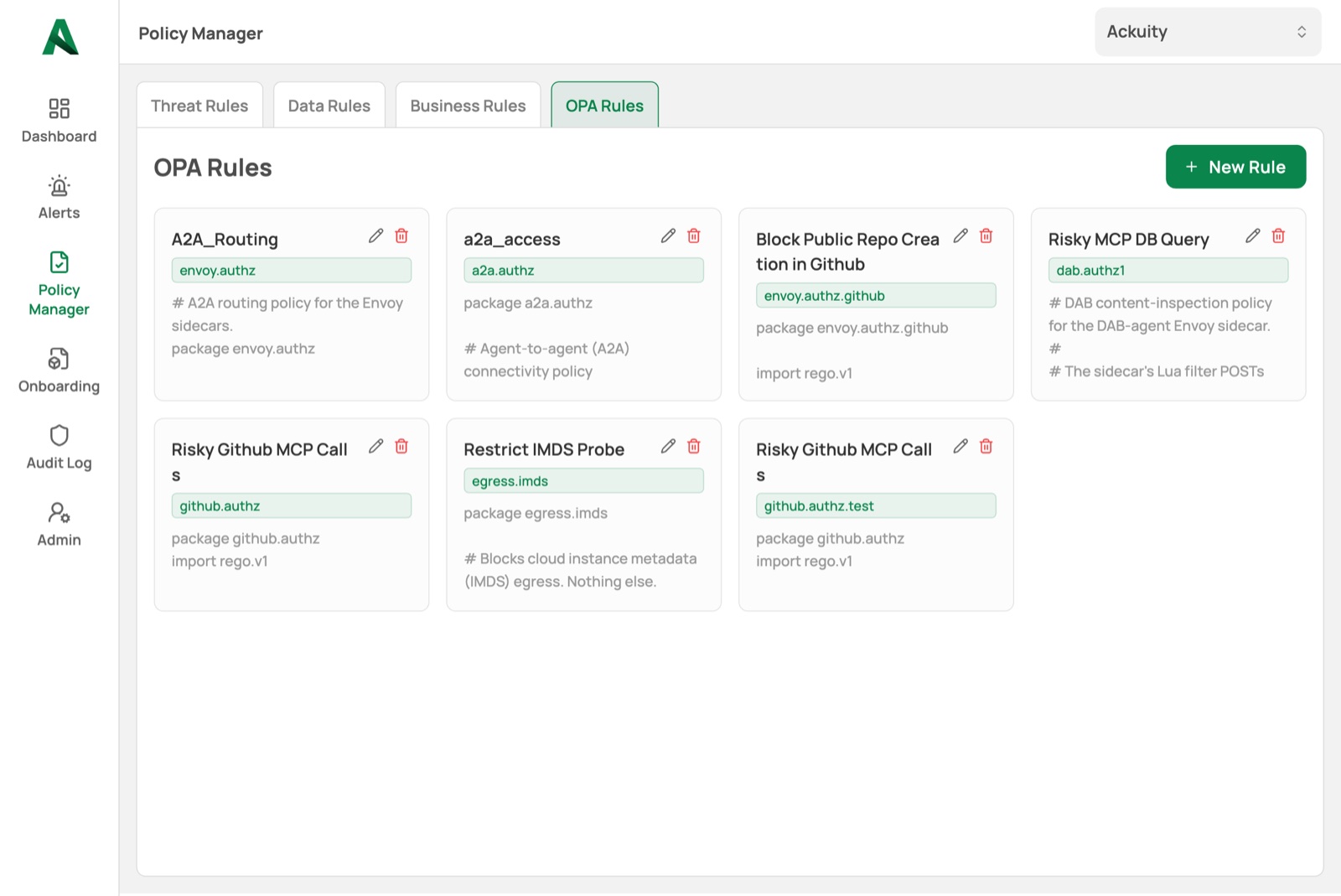This screenshot has height=896, width=1341.
Task: Open Admin via the user-gear icon
Action: point(59,512)
